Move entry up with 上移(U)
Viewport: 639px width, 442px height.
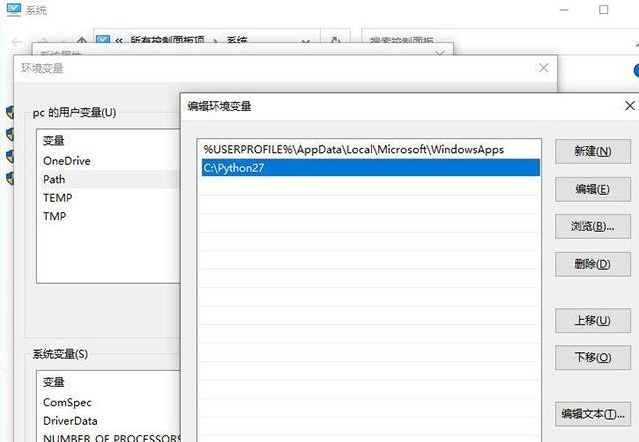tap(592, 320)
